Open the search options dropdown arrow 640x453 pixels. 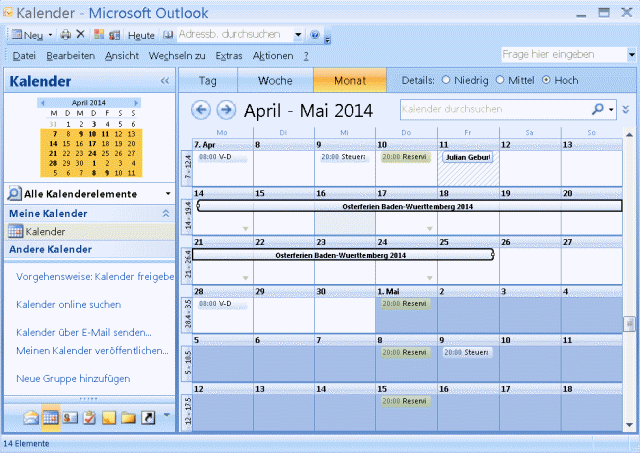point(611,109)
